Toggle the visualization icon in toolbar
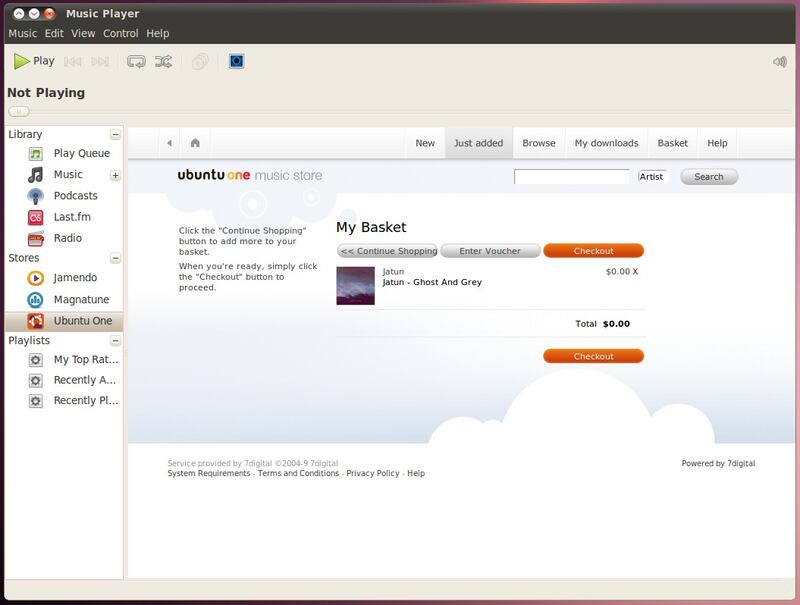Screen dimensions: 800x605 [236, 61]
